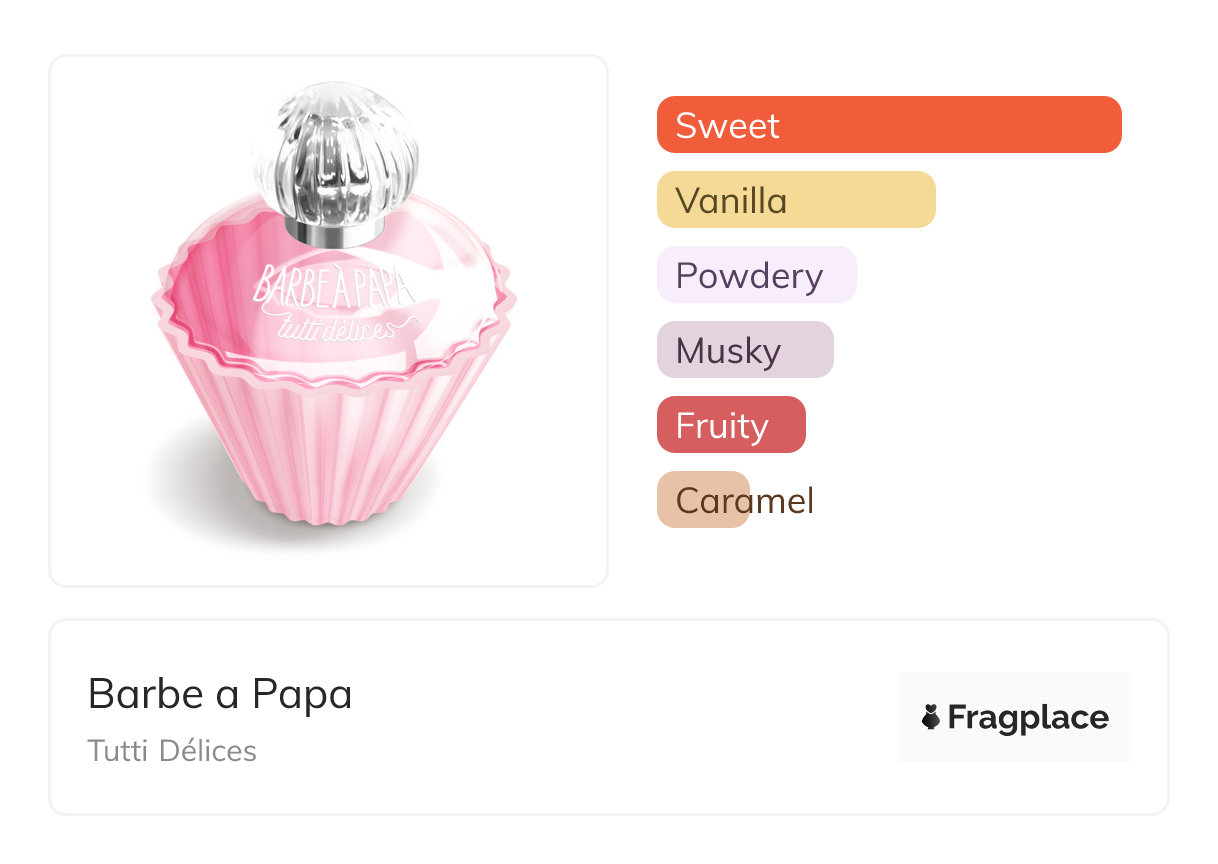This screenshot has height=864, width=1218.
Task: Open the Barbe a Papa perfume title
Action: tap(220, 694)
